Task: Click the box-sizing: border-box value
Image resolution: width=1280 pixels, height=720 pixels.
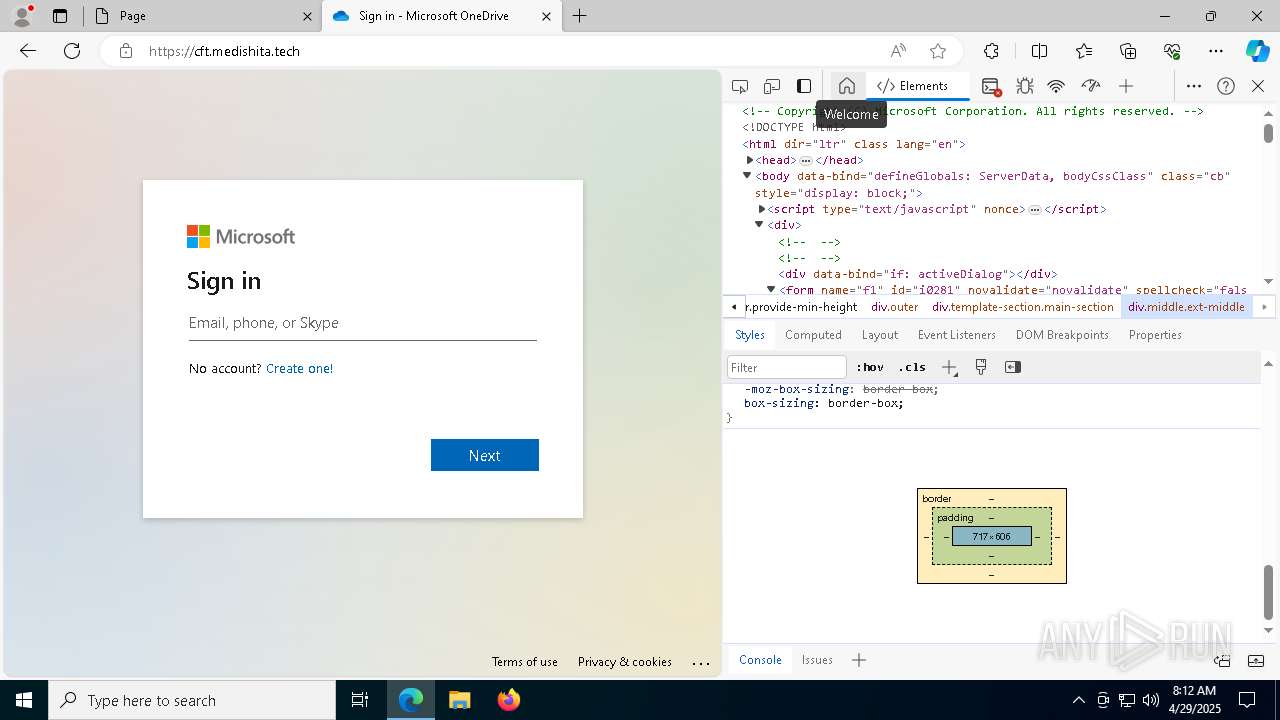Action: click(x=865, y=403)
